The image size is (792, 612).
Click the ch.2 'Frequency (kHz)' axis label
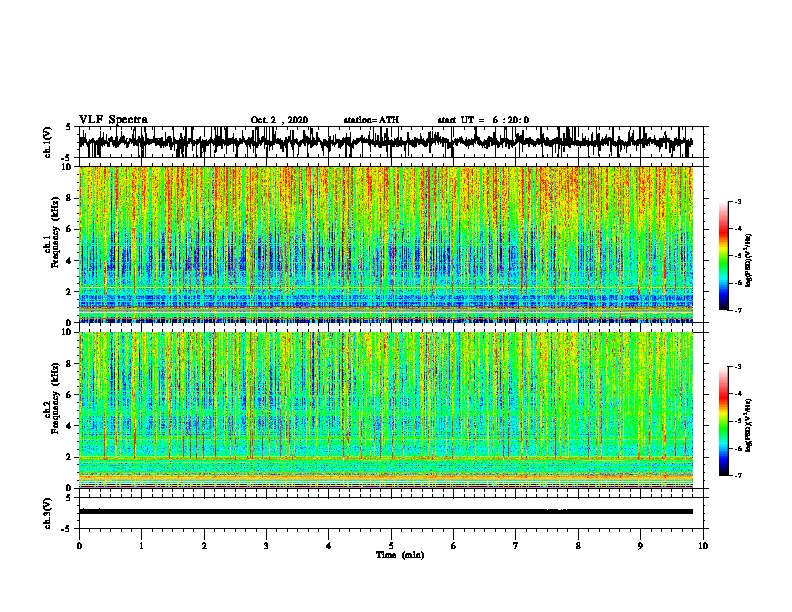(55, 398)
